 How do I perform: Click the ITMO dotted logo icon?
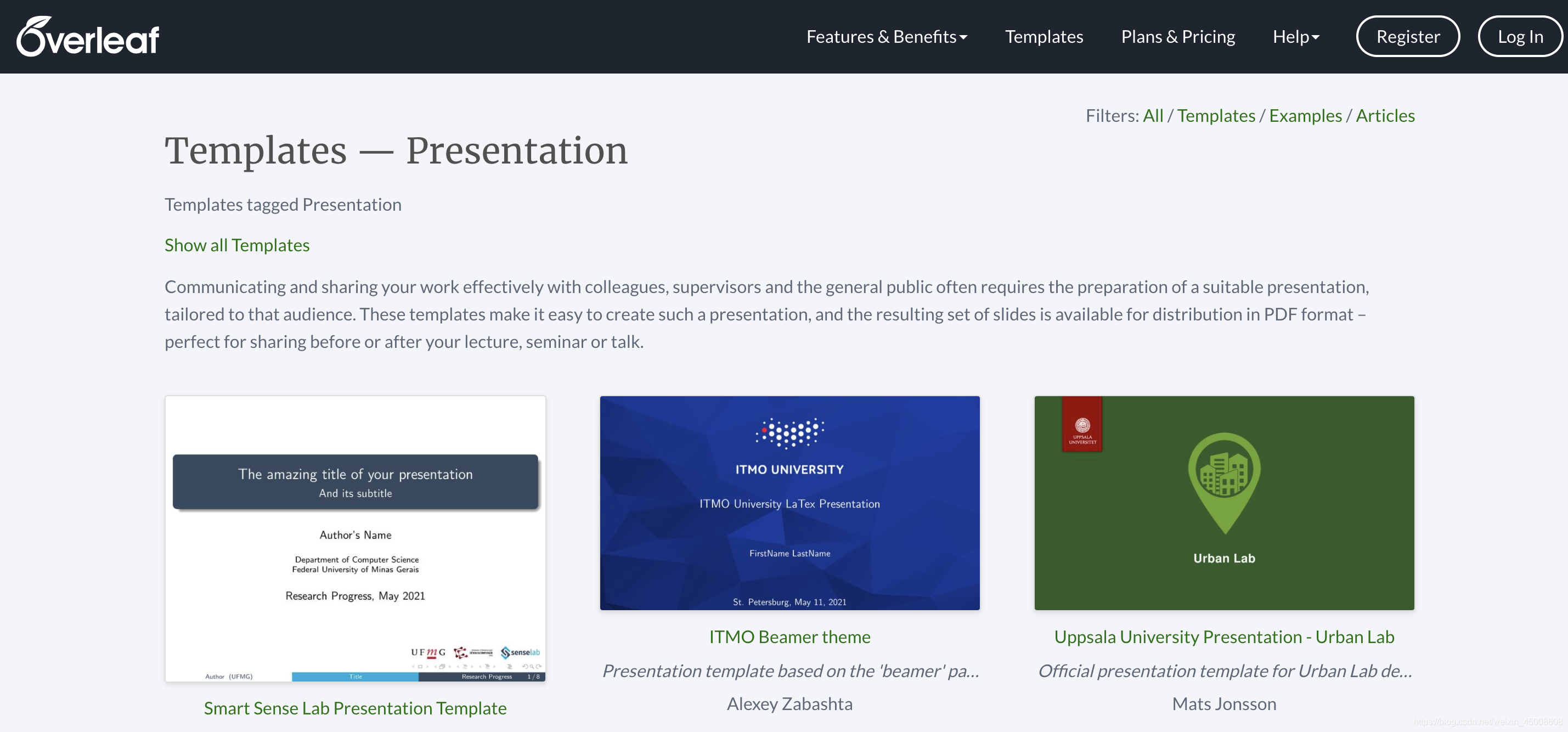click(x=789, y=433)
